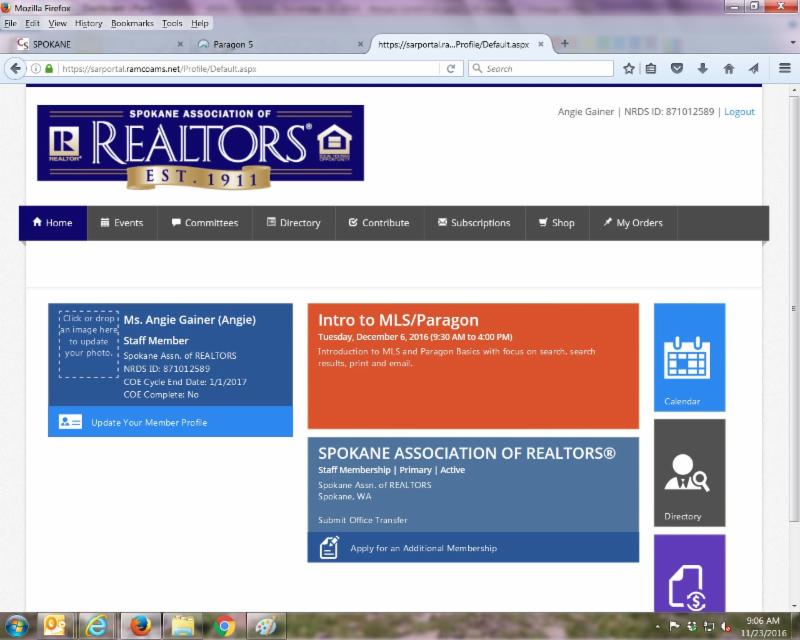Click Apply for an Additional Membership
The width and height of the screenshot is (800, 640).
423,548
